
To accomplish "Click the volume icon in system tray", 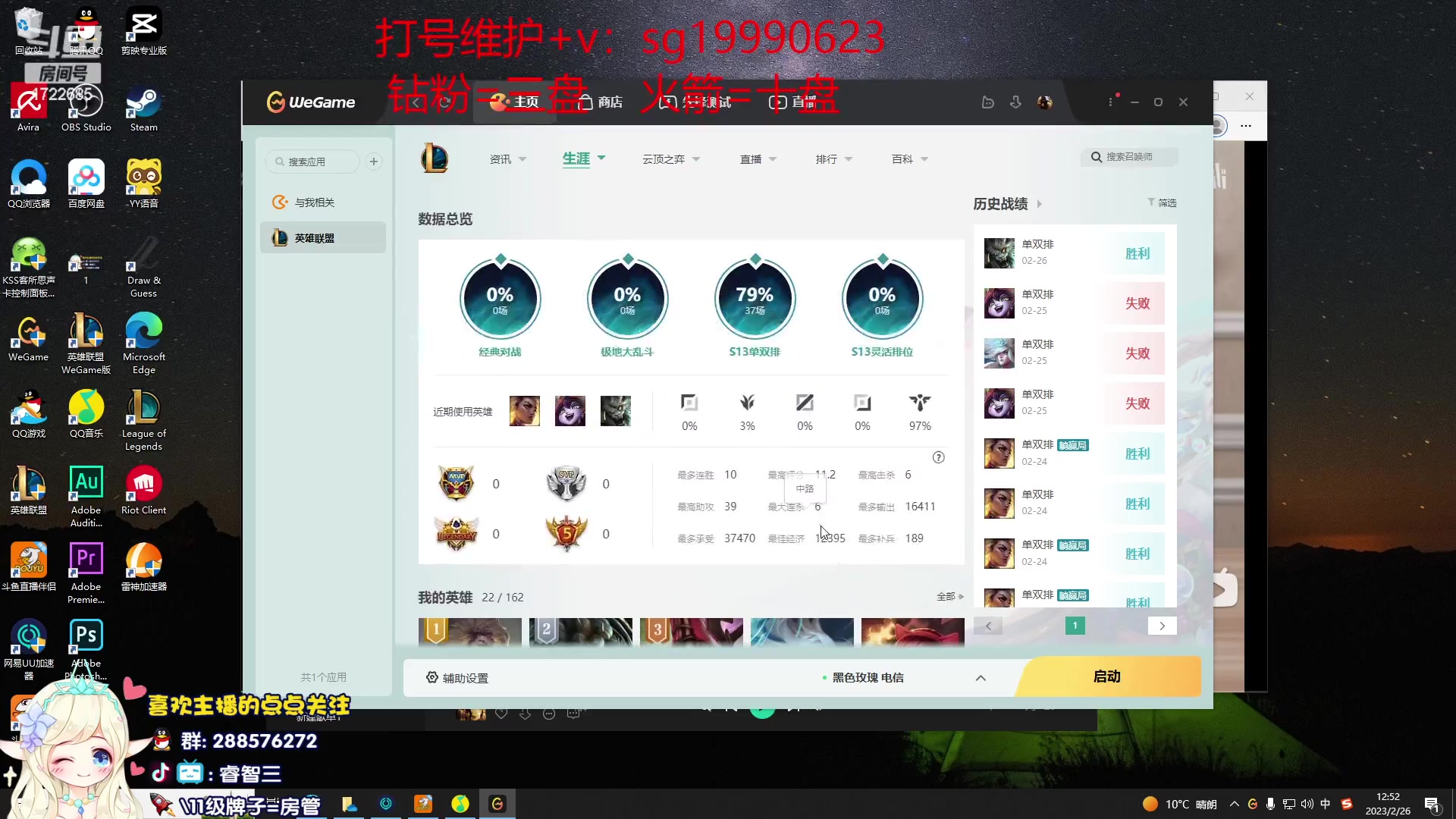I will 1307,804.
